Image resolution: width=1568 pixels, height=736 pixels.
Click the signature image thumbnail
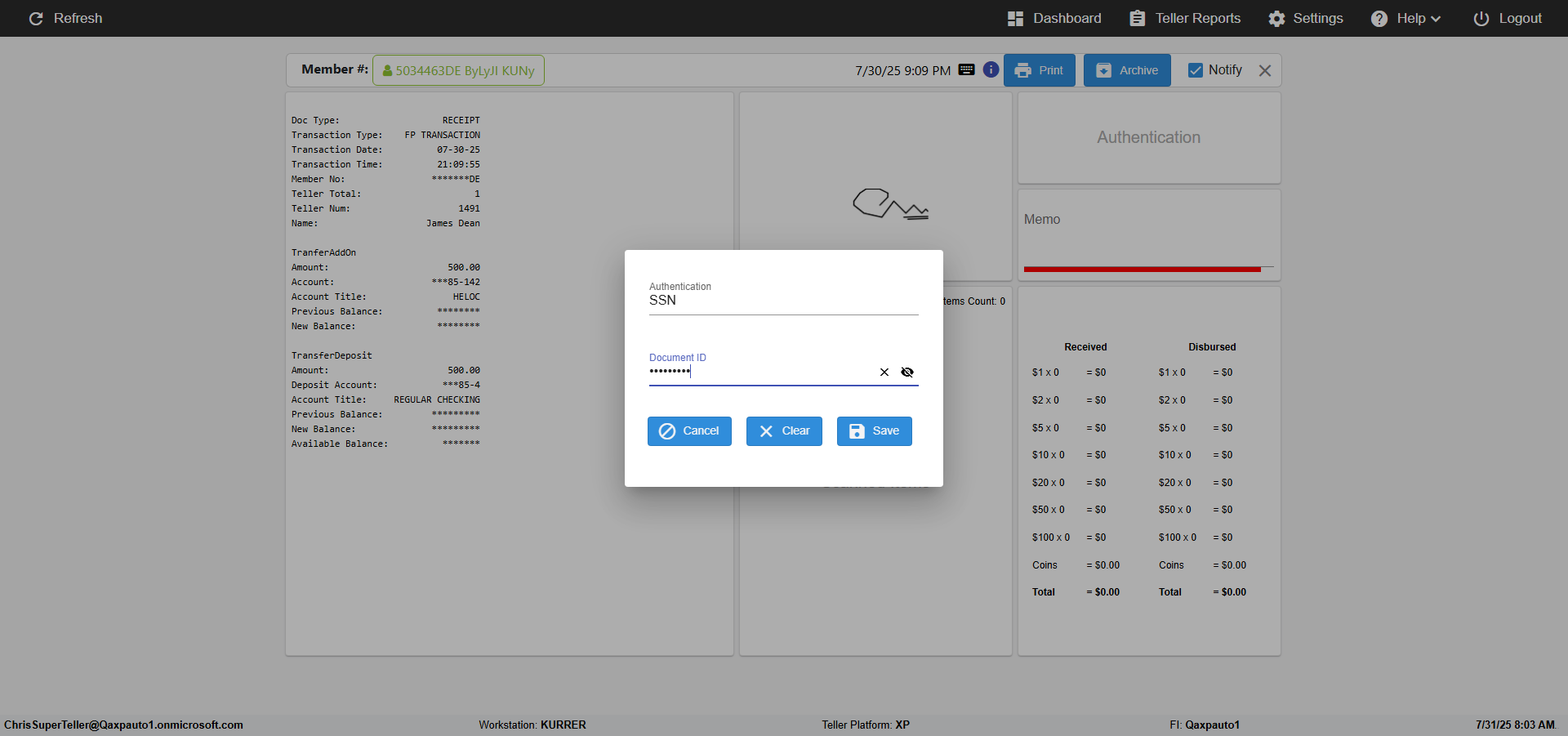(x=890, y=204)
